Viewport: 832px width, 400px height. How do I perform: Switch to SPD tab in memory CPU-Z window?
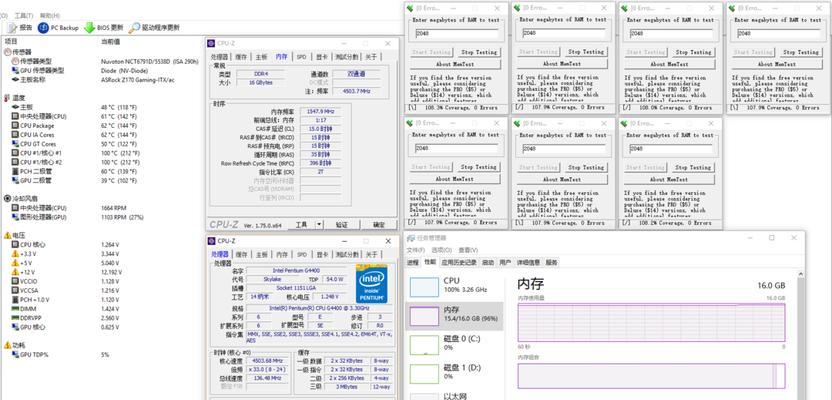click(301, 57)
